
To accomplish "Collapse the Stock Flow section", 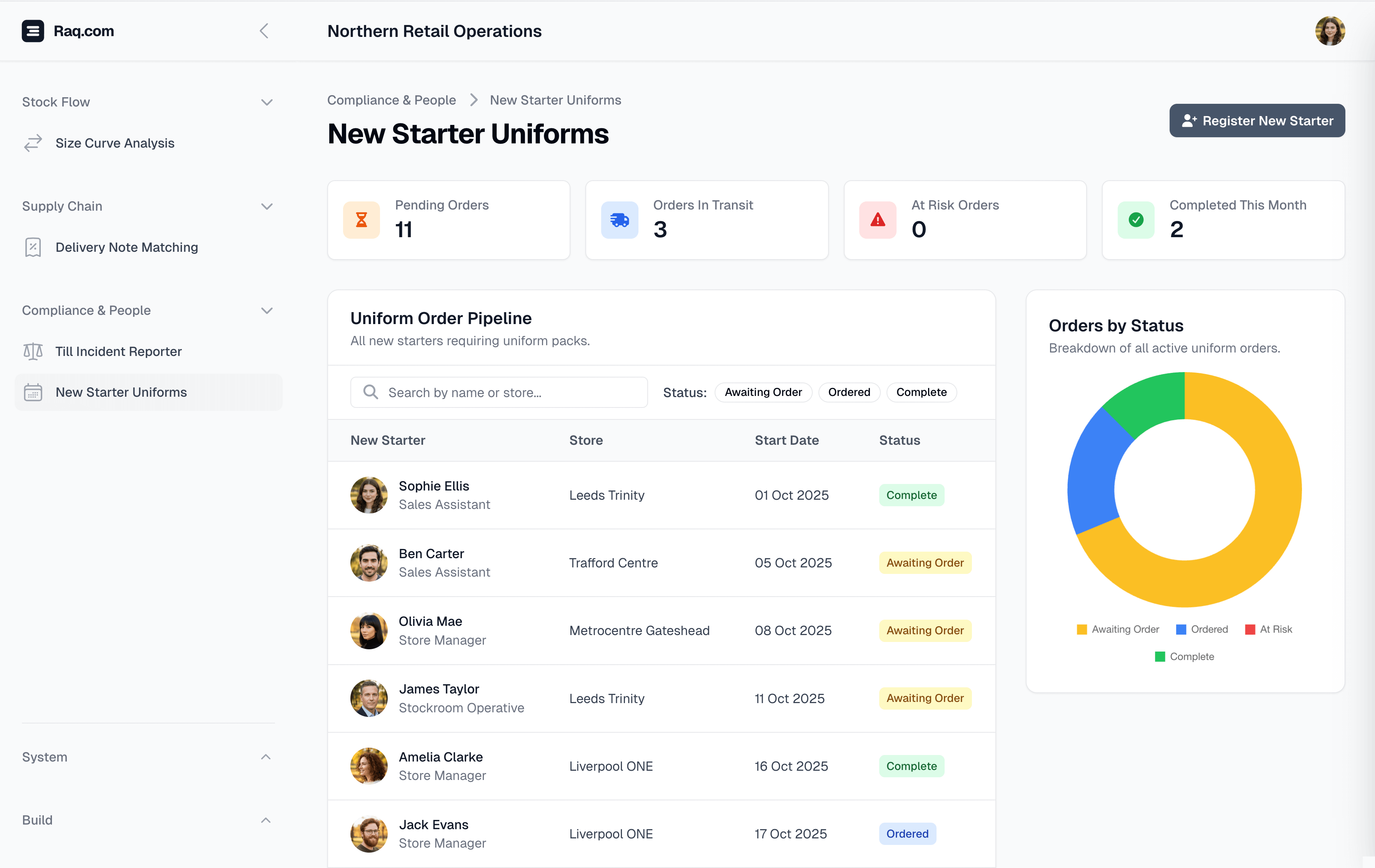I will [267, 102].
